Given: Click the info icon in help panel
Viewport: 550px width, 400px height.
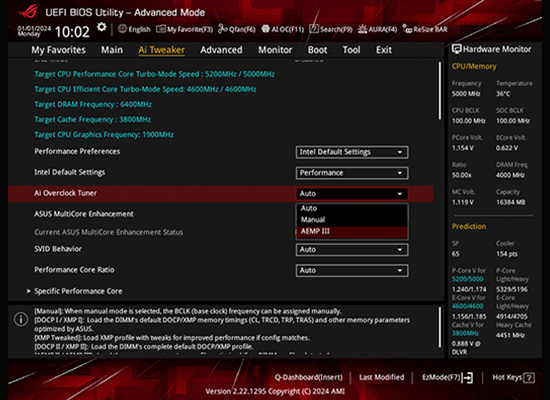Looking at the screenshot, I should (x=21, y=319).
